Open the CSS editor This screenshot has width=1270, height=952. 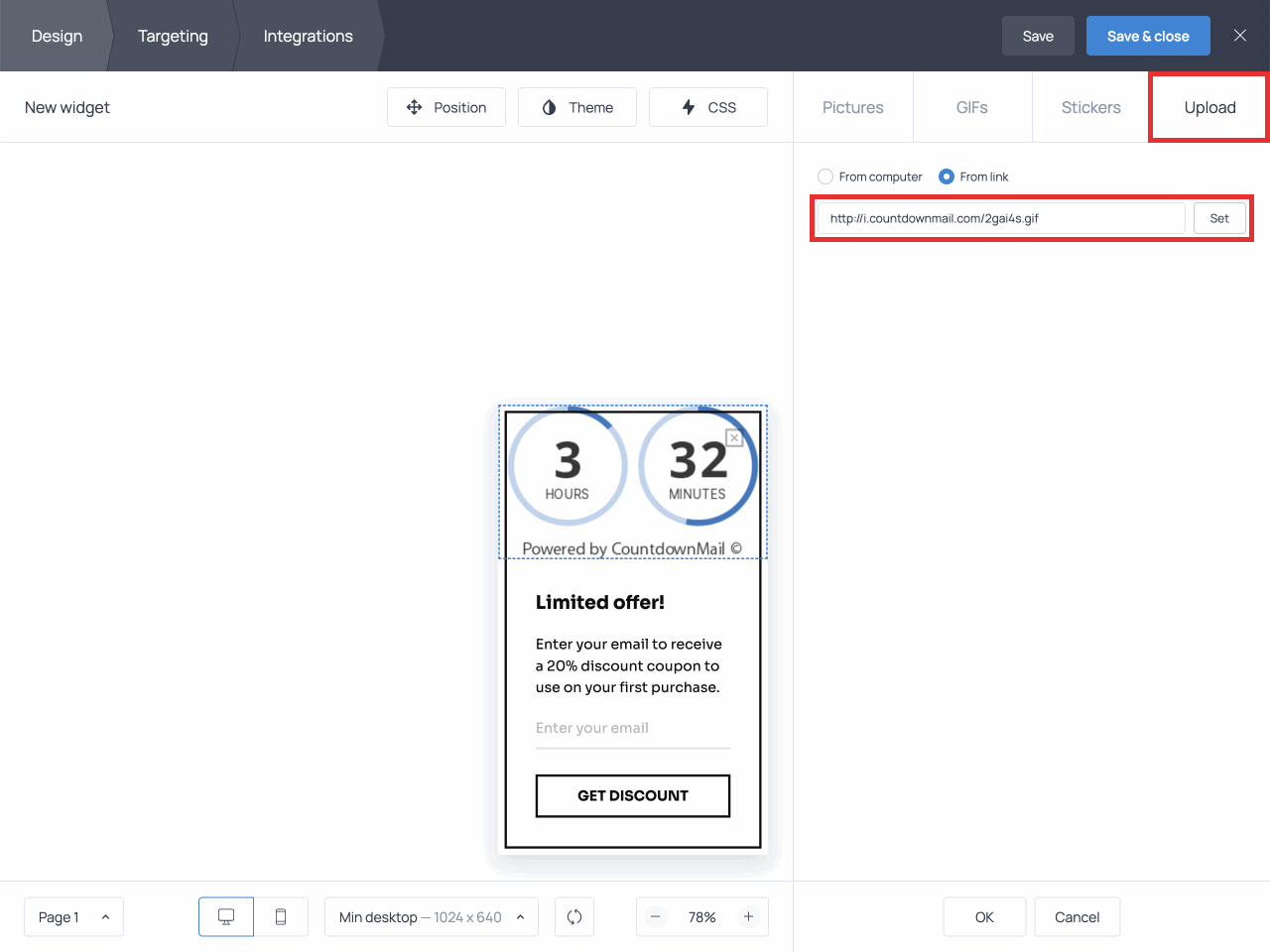707,106
